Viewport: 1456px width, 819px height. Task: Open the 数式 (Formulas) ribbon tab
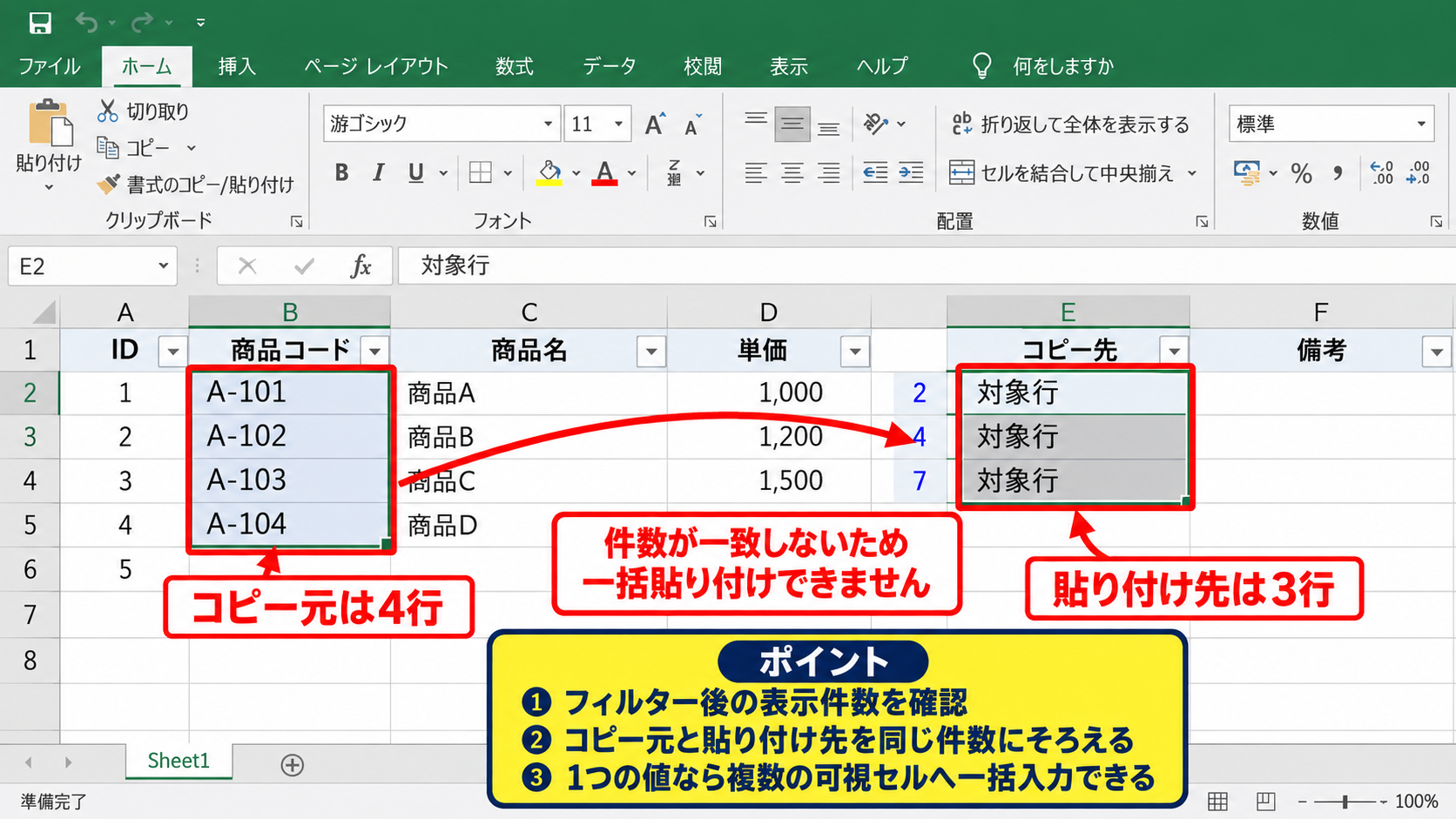[x=515, y=66]
